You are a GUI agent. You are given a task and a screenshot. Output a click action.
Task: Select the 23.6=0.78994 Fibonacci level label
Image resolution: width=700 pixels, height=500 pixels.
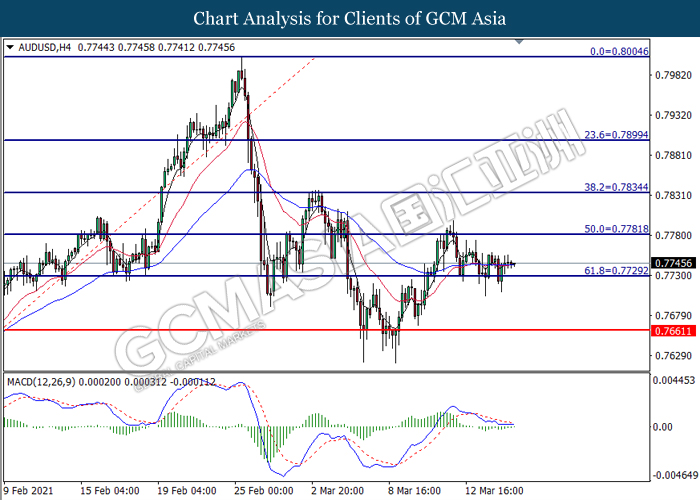click(x=617, y=135)
